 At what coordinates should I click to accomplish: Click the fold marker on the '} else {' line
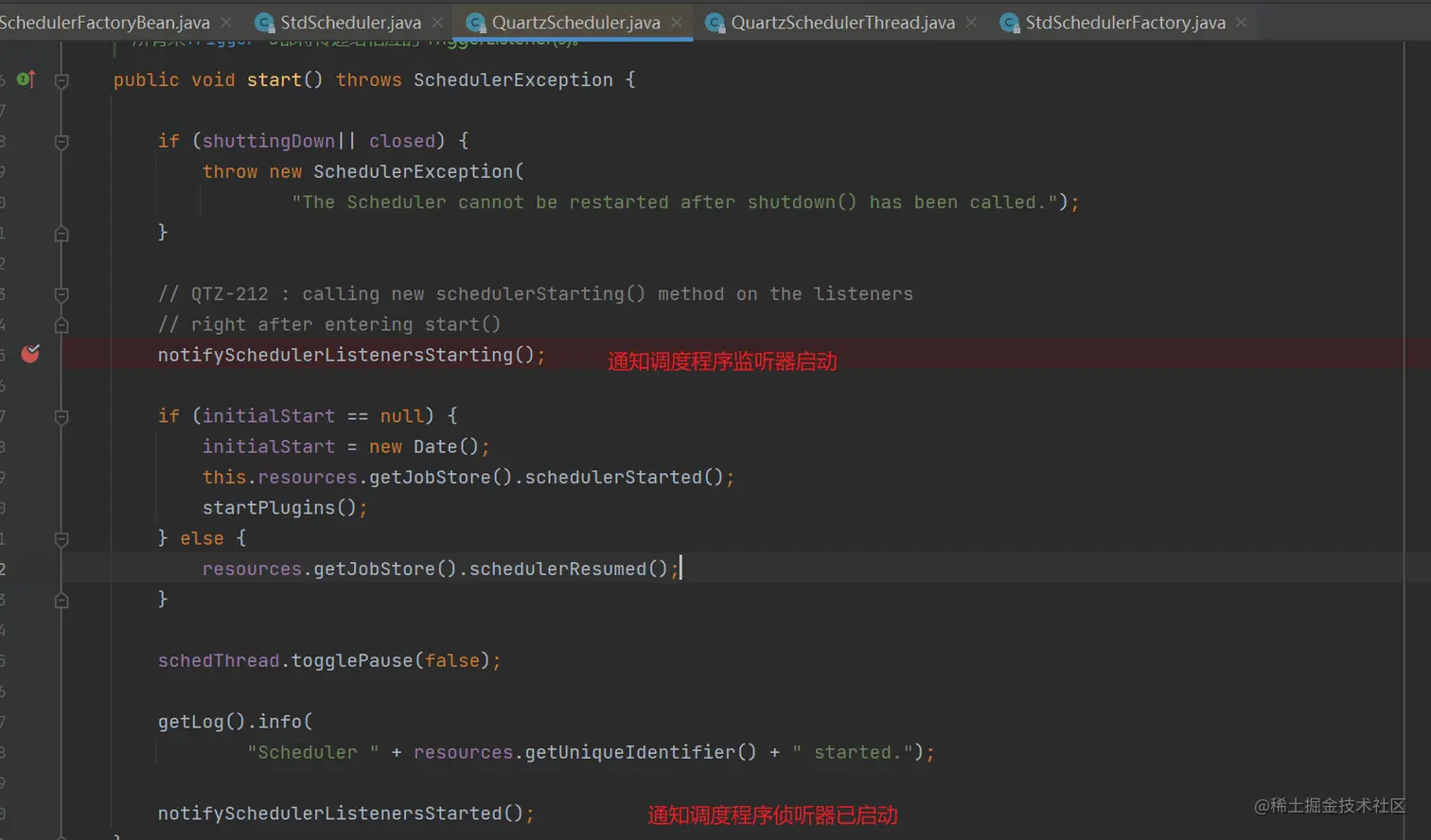click(62, 539)
